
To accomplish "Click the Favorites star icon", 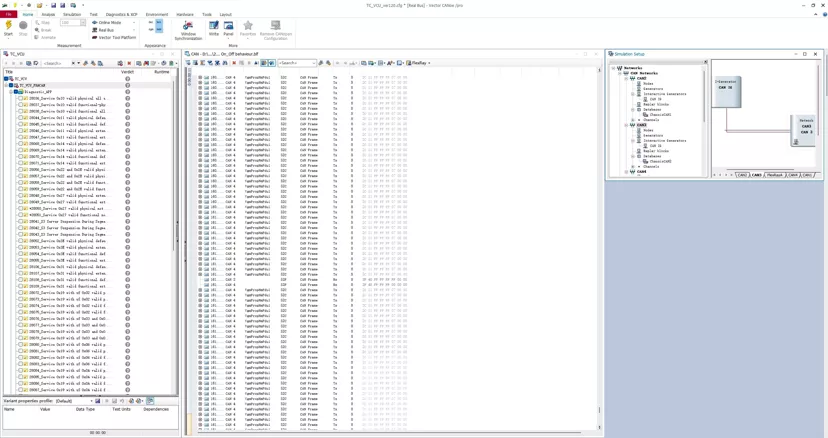I will [x=248, y=28].
